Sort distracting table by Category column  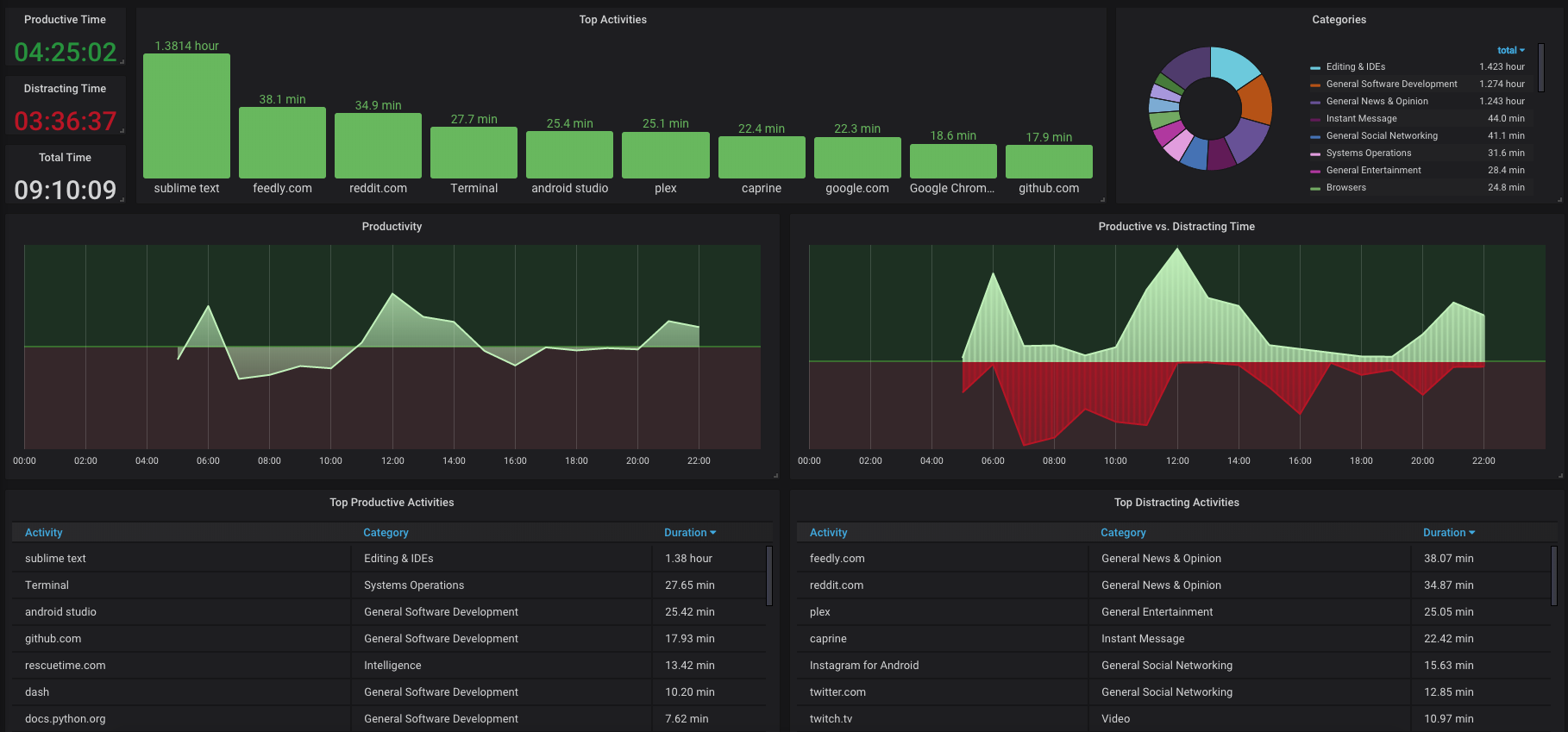[1123, 533]
